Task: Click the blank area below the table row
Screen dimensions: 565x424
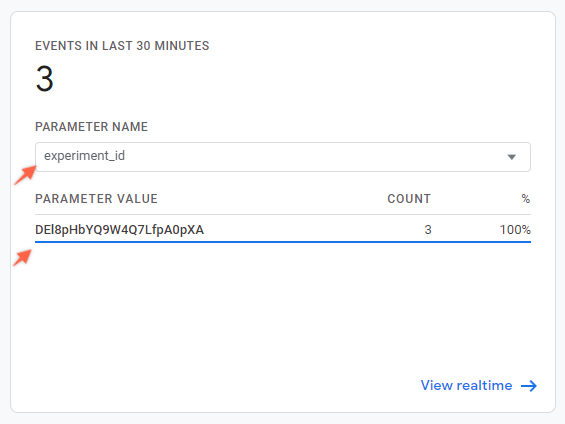Action: [x=283, y=306]
